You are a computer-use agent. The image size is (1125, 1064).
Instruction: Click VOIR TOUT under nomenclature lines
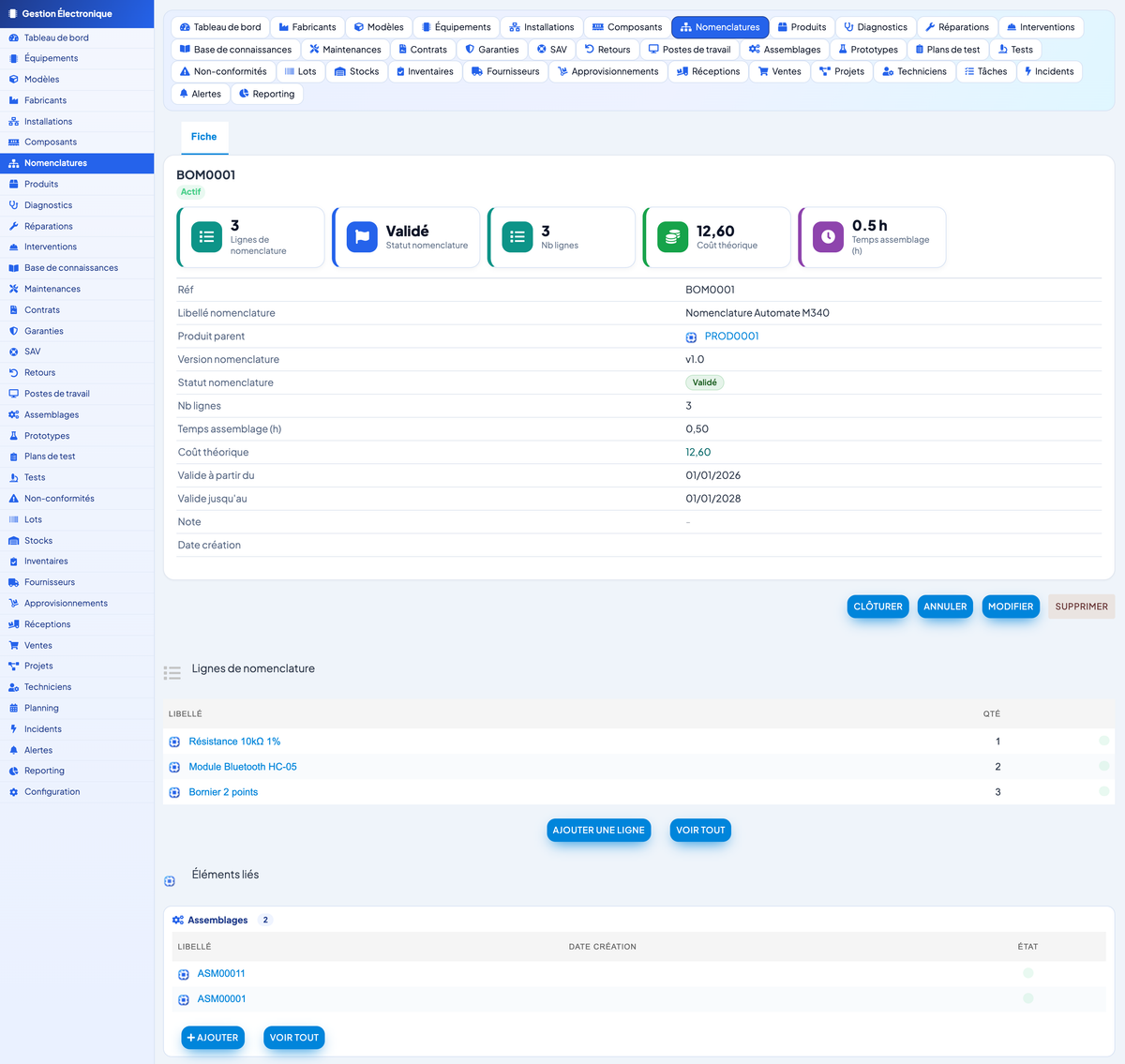point(700,831)
